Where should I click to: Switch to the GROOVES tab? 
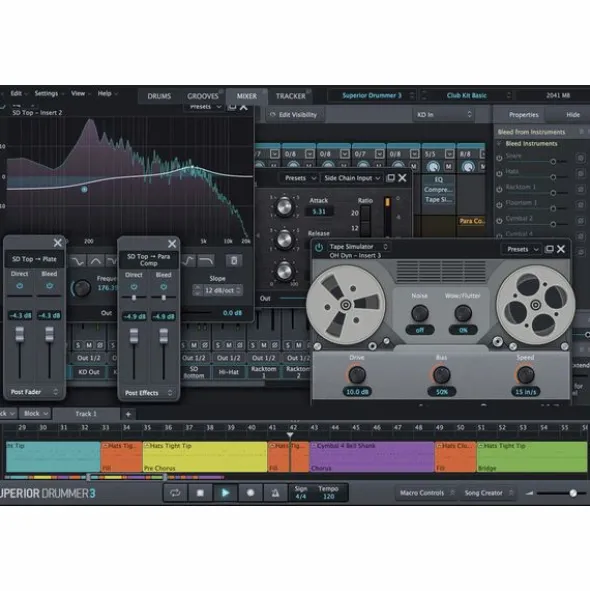203,96
